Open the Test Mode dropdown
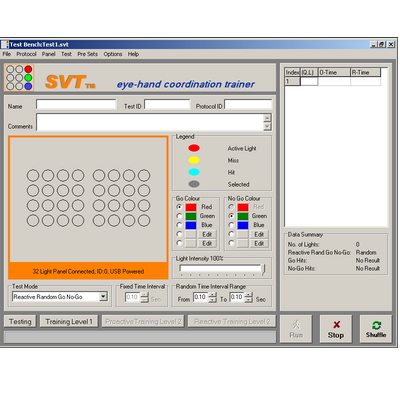This screenshot has width=400, height=400. [103, 296]
